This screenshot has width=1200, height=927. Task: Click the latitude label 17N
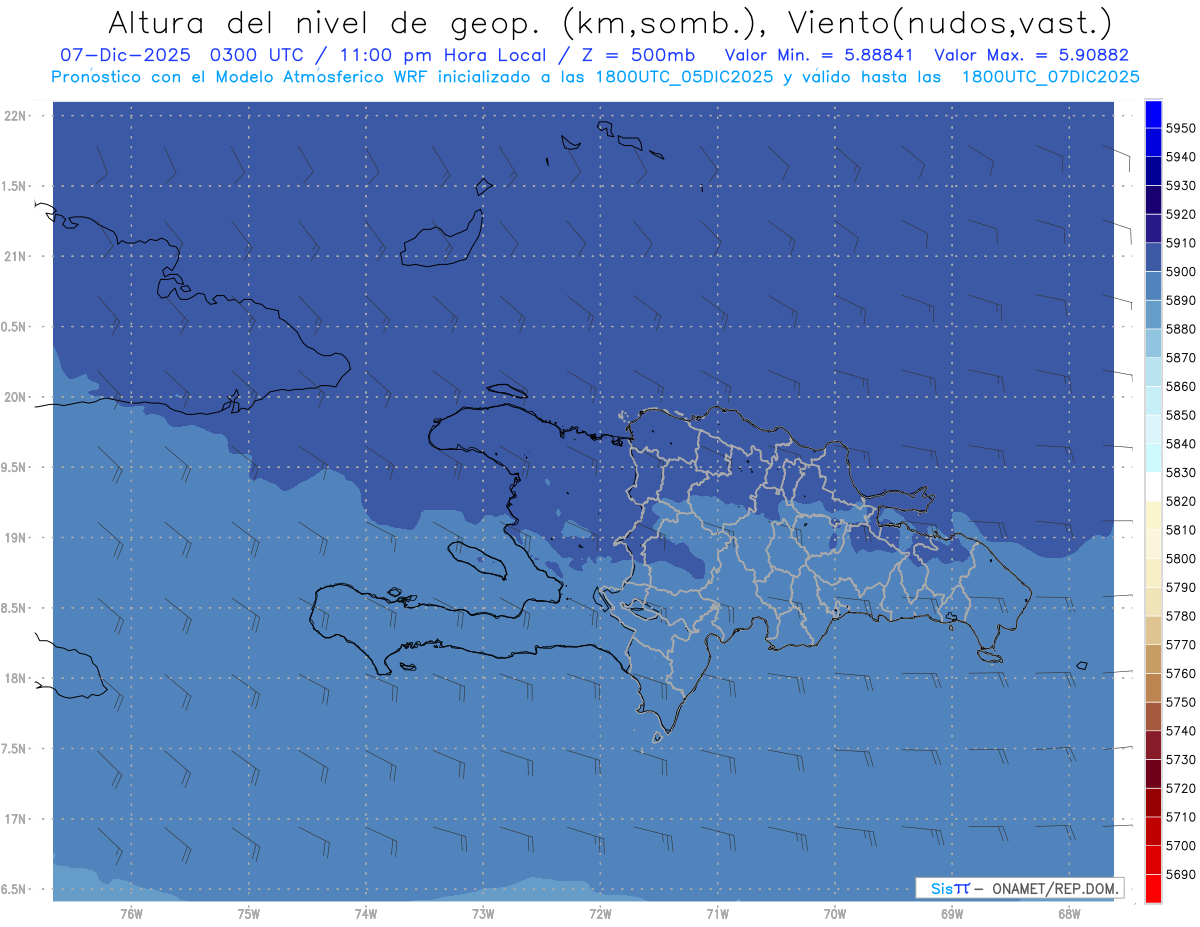(x=15, y=819)
